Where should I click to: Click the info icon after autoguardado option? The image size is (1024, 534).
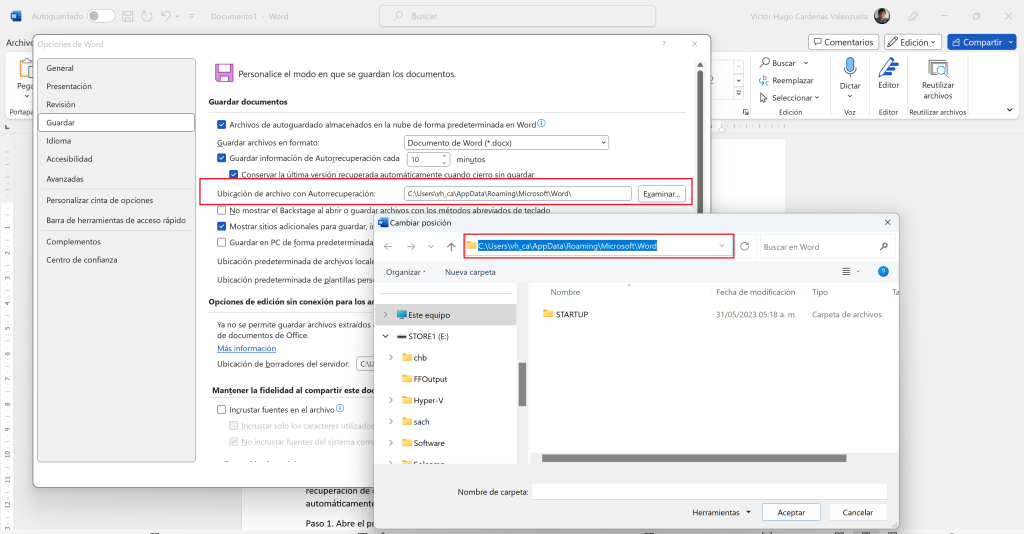541,123
